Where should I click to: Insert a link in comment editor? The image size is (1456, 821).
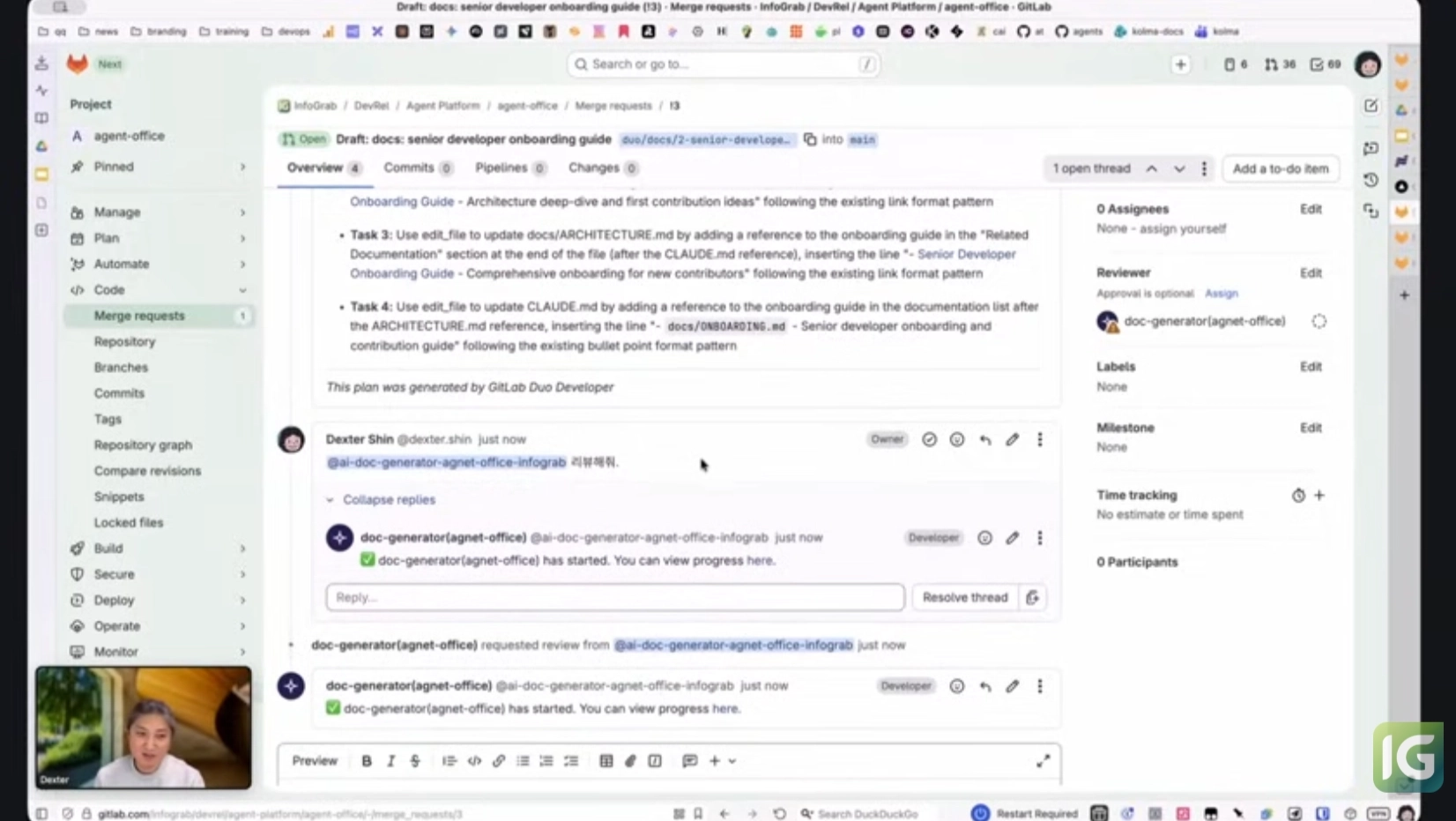(x=499, y=761)
